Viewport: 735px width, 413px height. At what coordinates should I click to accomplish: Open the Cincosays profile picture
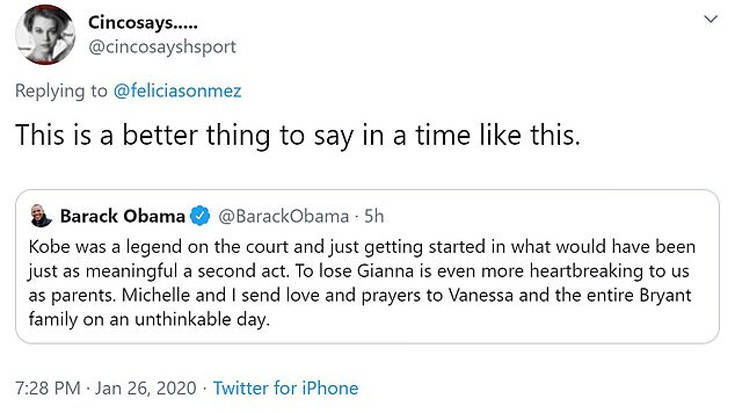click(45, 33)
